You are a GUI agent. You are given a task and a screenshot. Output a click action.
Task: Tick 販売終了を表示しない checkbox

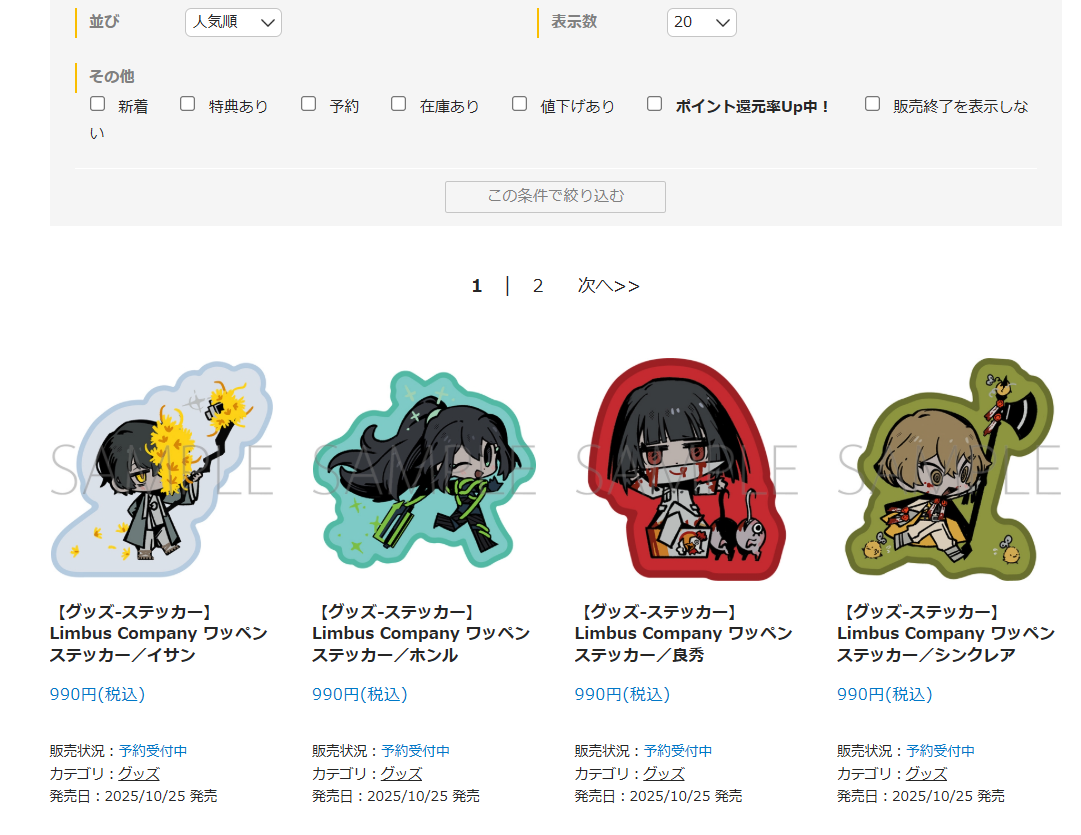click(x=873, y=104)
